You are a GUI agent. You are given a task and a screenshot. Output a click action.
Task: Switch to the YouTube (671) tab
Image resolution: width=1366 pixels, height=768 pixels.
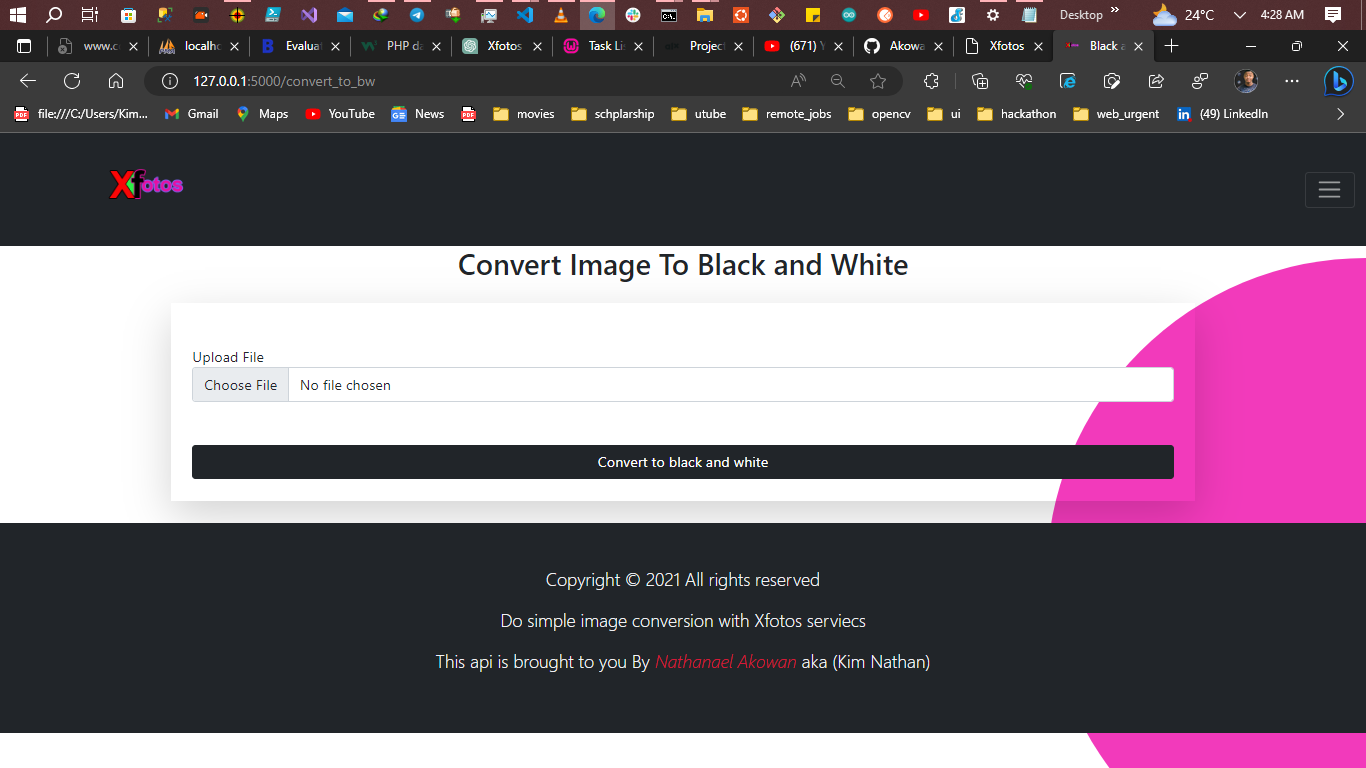point(804,46)
